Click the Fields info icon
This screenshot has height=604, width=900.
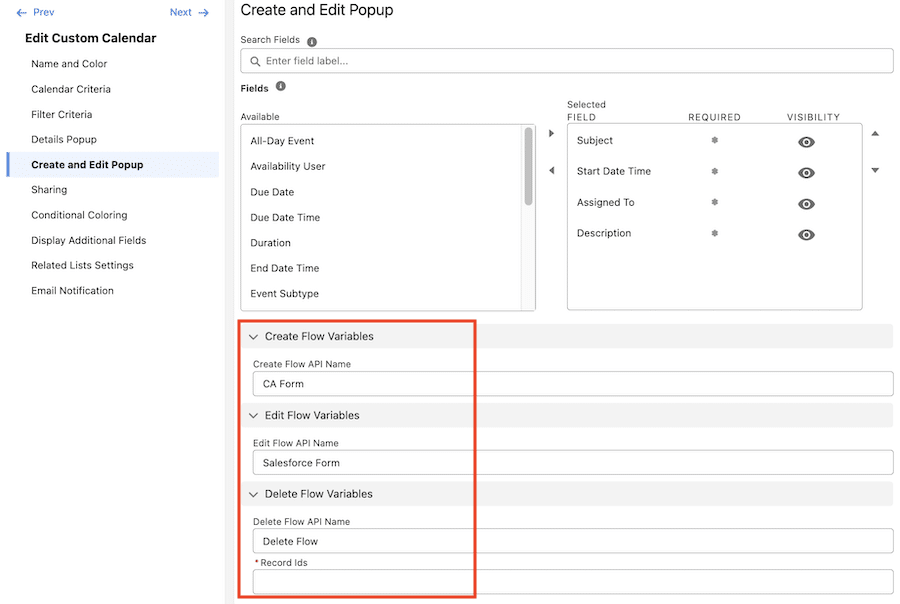point(281,86)
